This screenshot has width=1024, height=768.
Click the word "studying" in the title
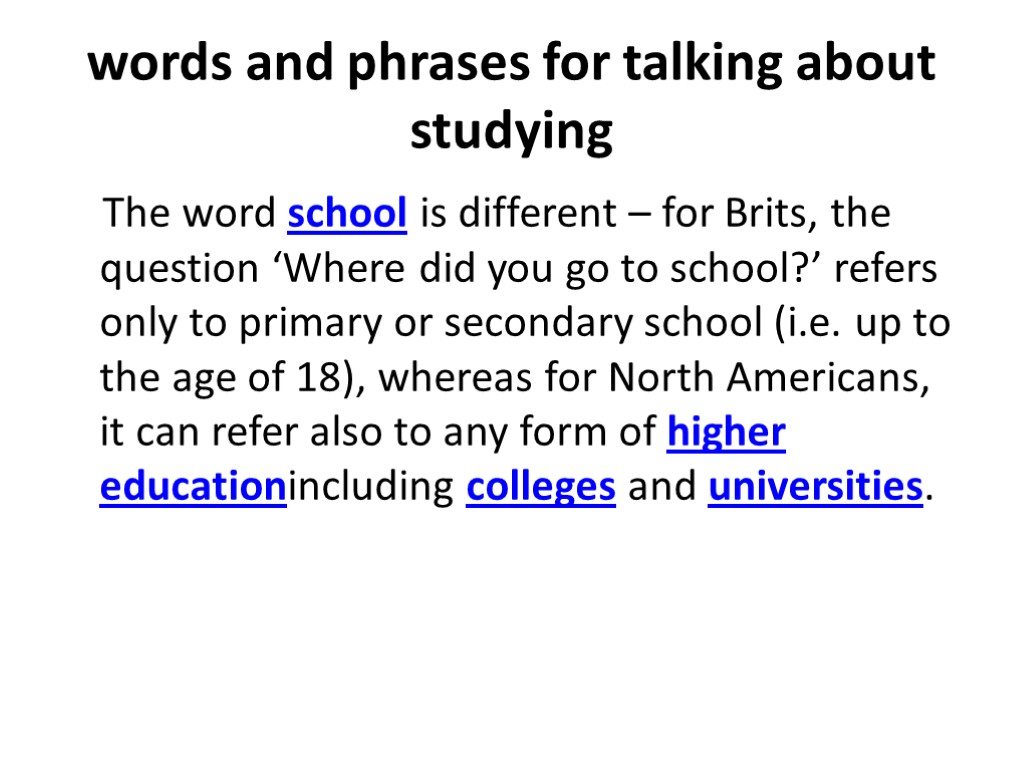pyautogui.click(x=511, y=132)
